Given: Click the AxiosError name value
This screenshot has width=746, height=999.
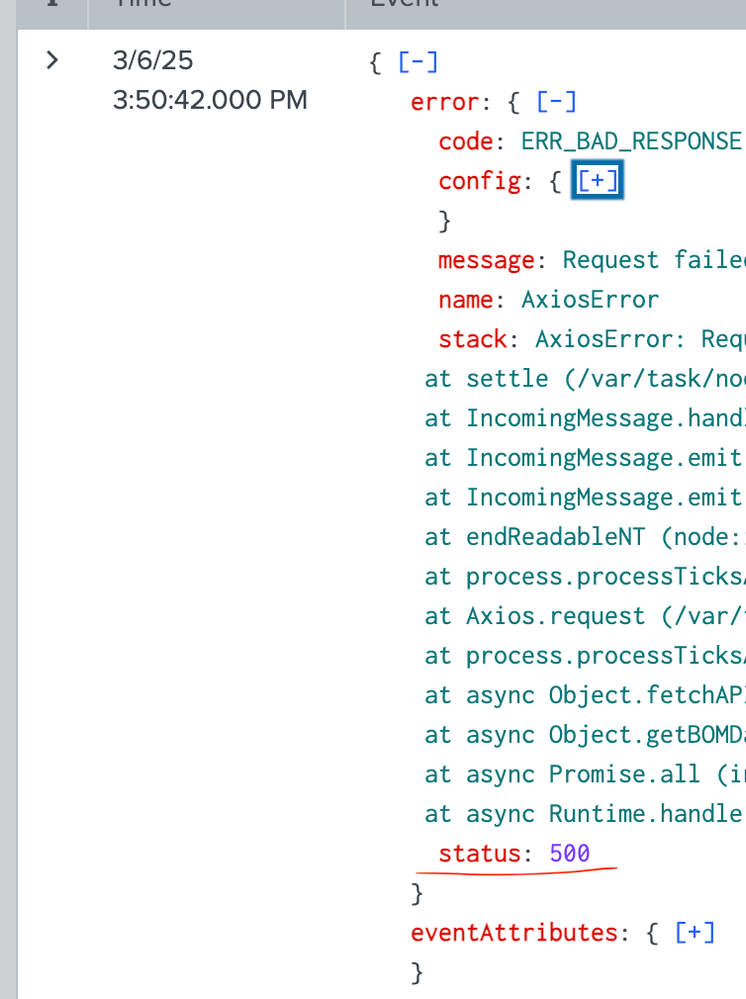Looking at the screenshot, I should [590, 299].
